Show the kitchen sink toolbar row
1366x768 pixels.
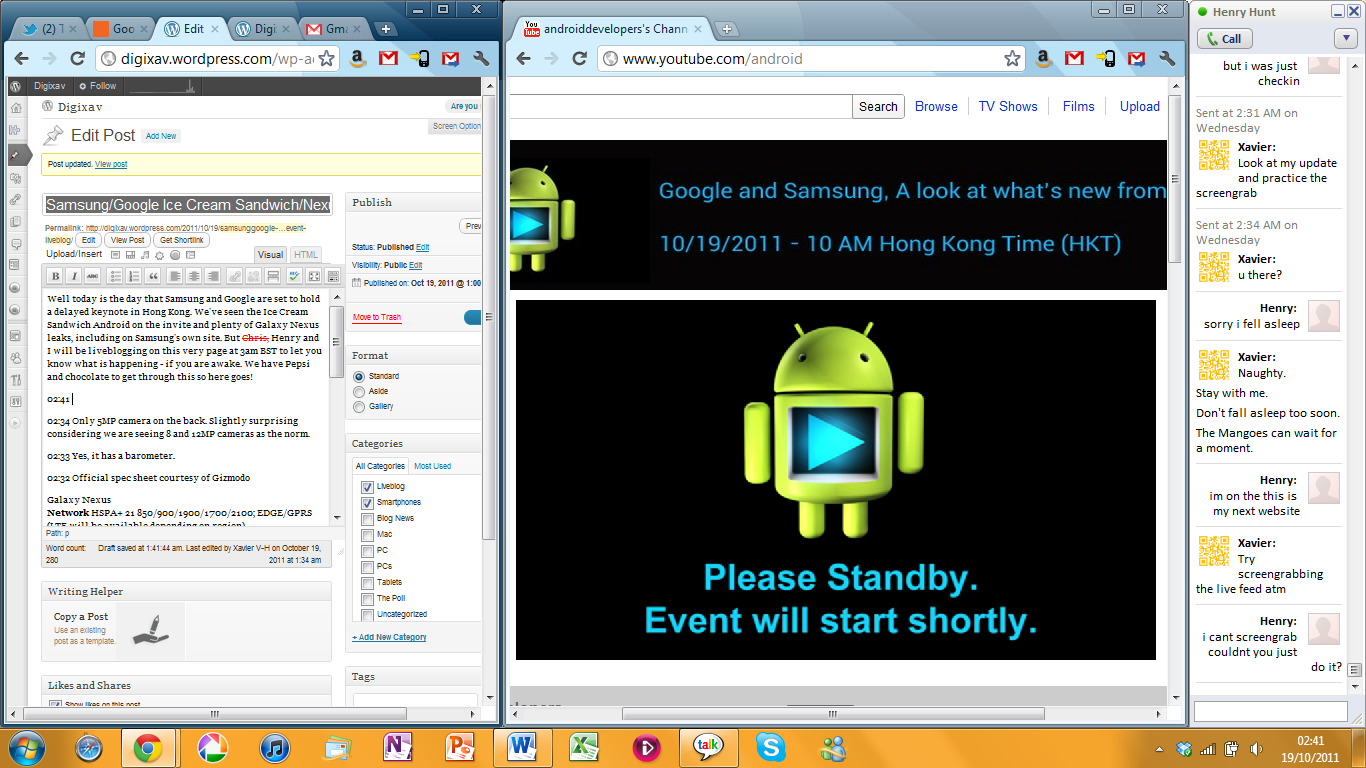[331, 276]
